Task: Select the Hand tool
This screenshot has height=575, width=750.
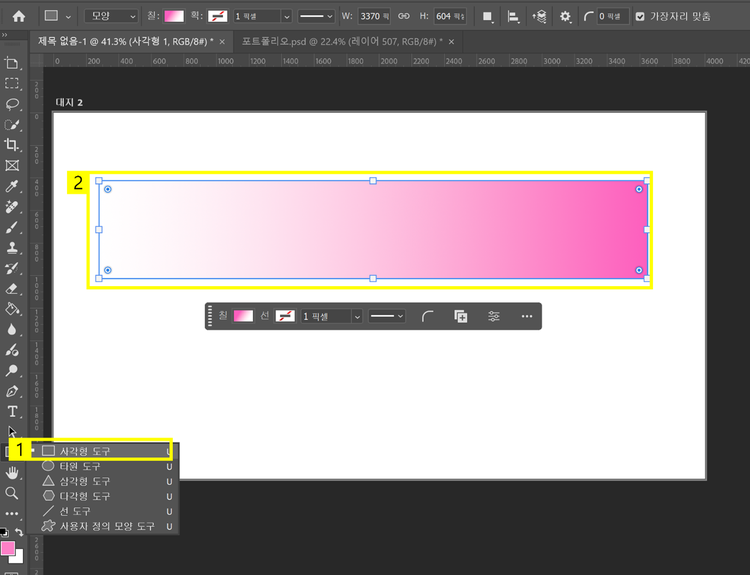Action: (12, 472)
